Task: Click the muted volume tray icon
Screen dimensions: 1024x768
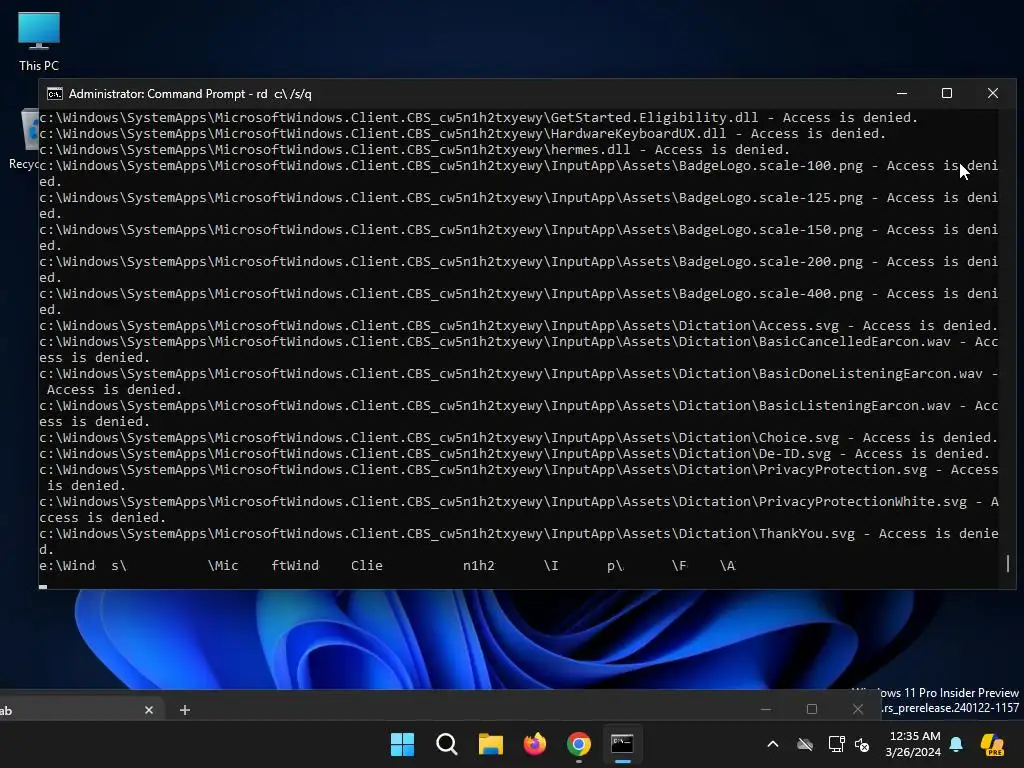Action: 862,744
